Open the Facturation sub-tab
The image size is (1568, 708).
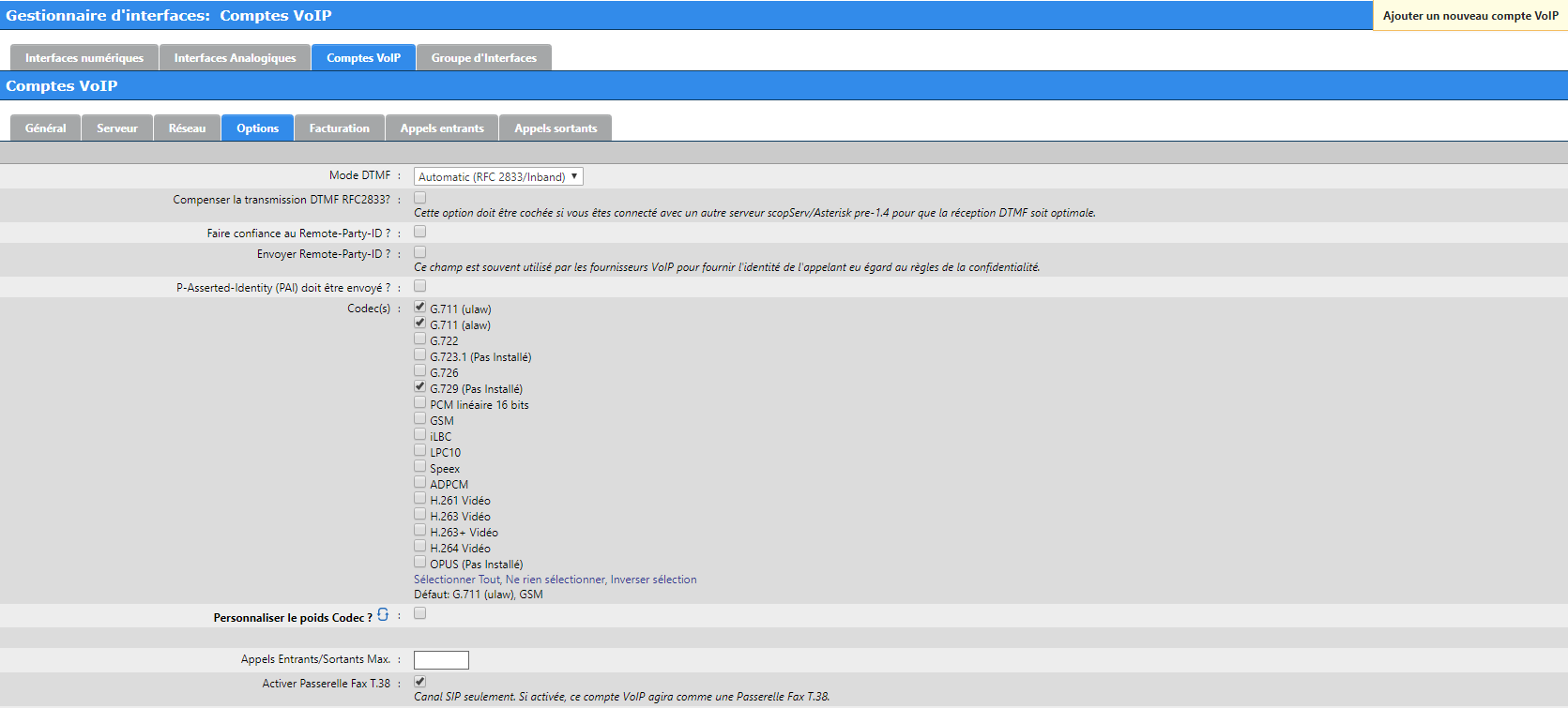pyautogui.click(x=340, y=128)
